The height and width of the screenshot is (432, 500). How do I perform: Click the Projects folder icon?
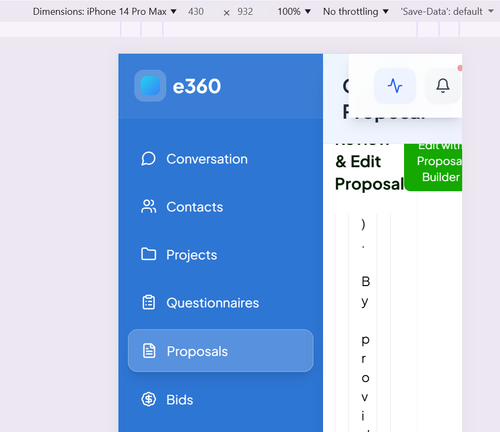click(x=148, y=254)
